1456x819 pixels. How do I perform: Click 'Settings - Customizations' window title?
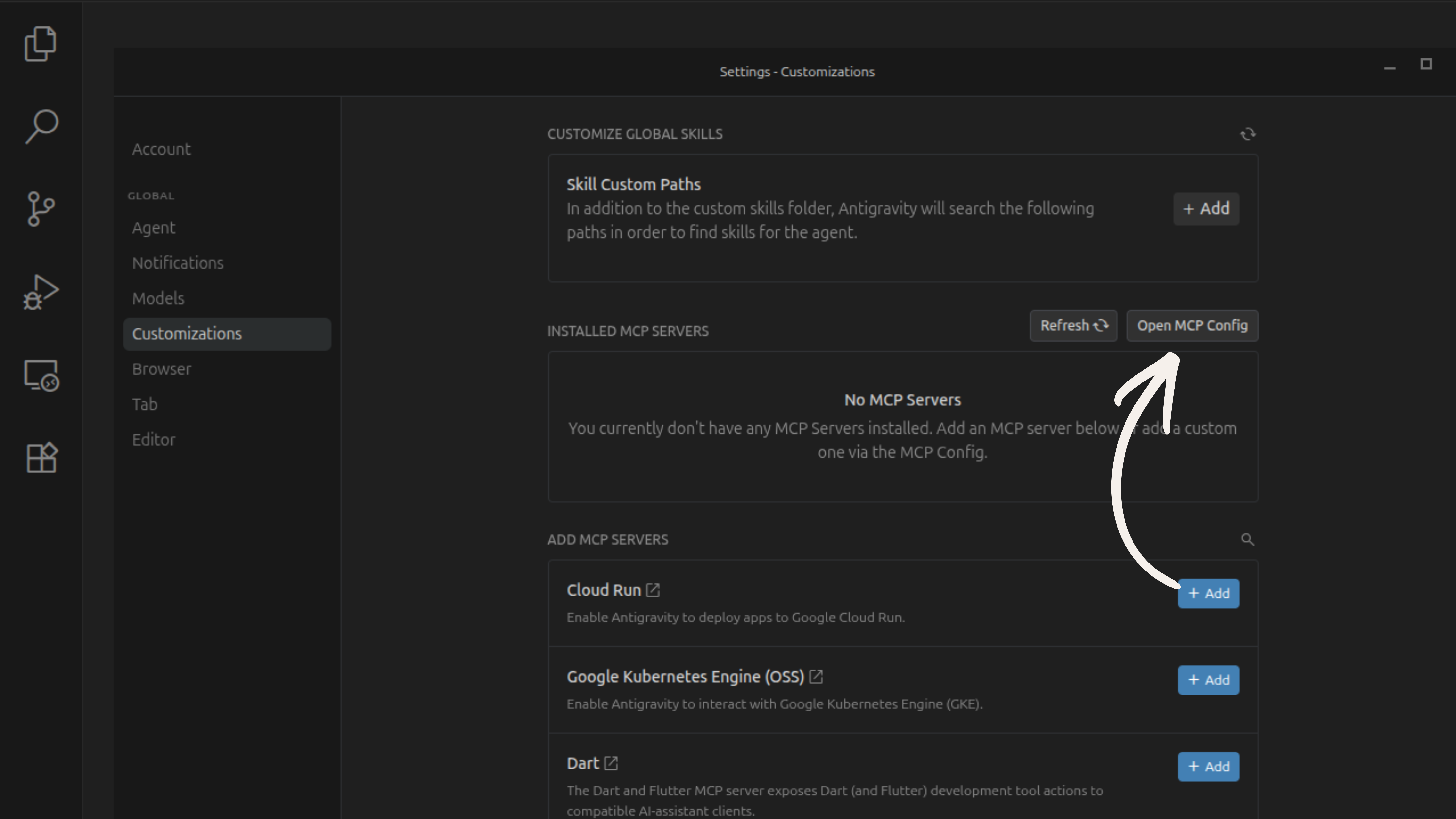click(x=797, y=72)
